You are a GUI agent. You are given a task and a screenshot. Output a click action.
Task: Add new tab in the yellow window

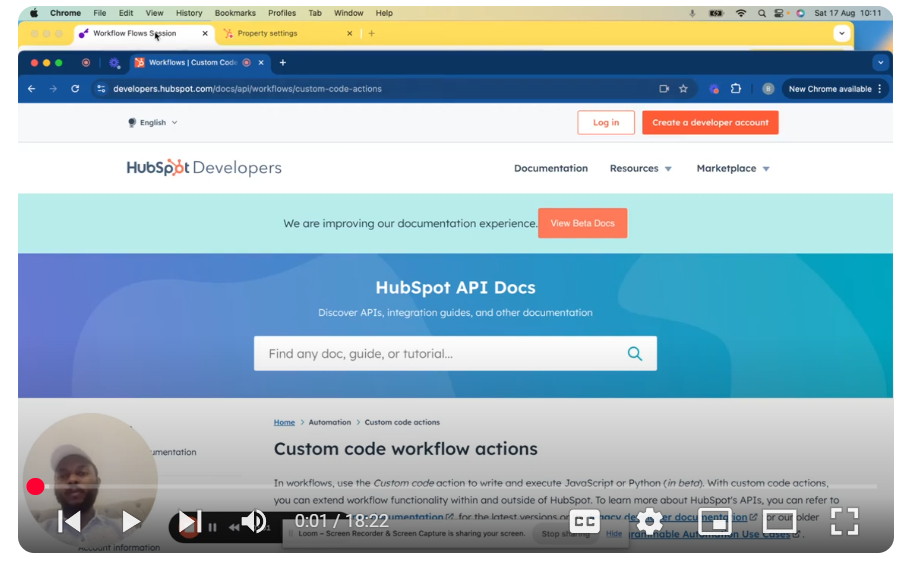pos(371,33)
